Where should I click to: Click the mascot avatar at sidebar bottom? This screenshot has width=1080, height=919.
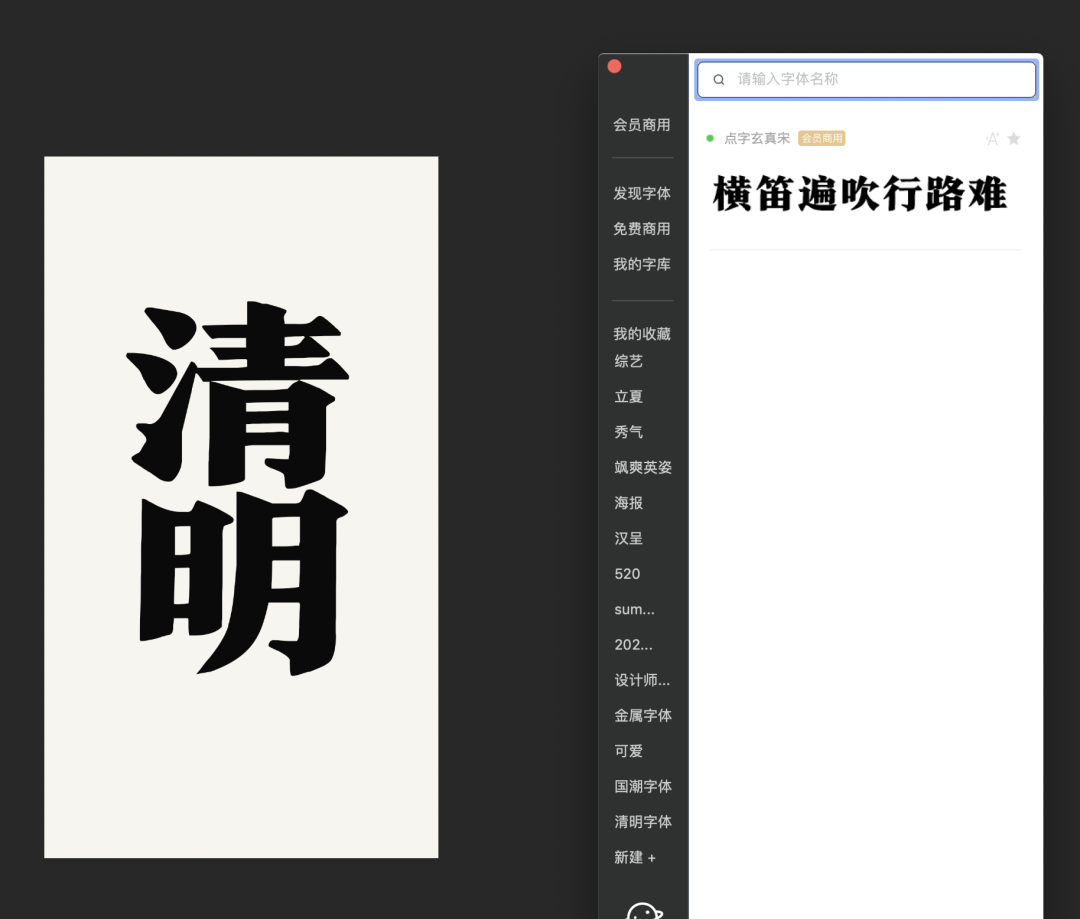[644, 910]
